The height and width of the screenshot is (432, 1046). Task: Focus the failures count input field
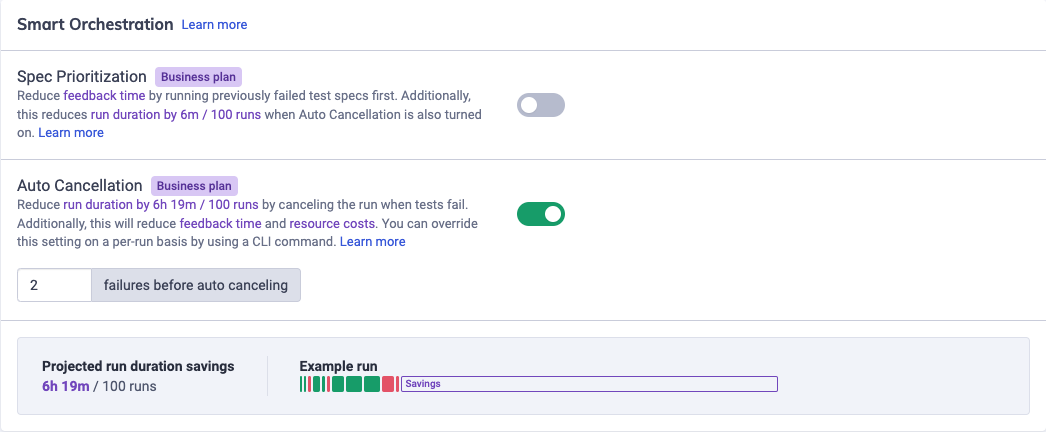click(x=55, y=285)
